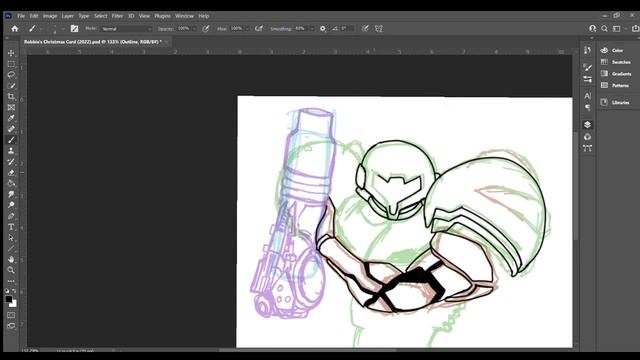Open the Window menu
The image size is (640, 360).
pyautogui.click(x=184, y=16)
